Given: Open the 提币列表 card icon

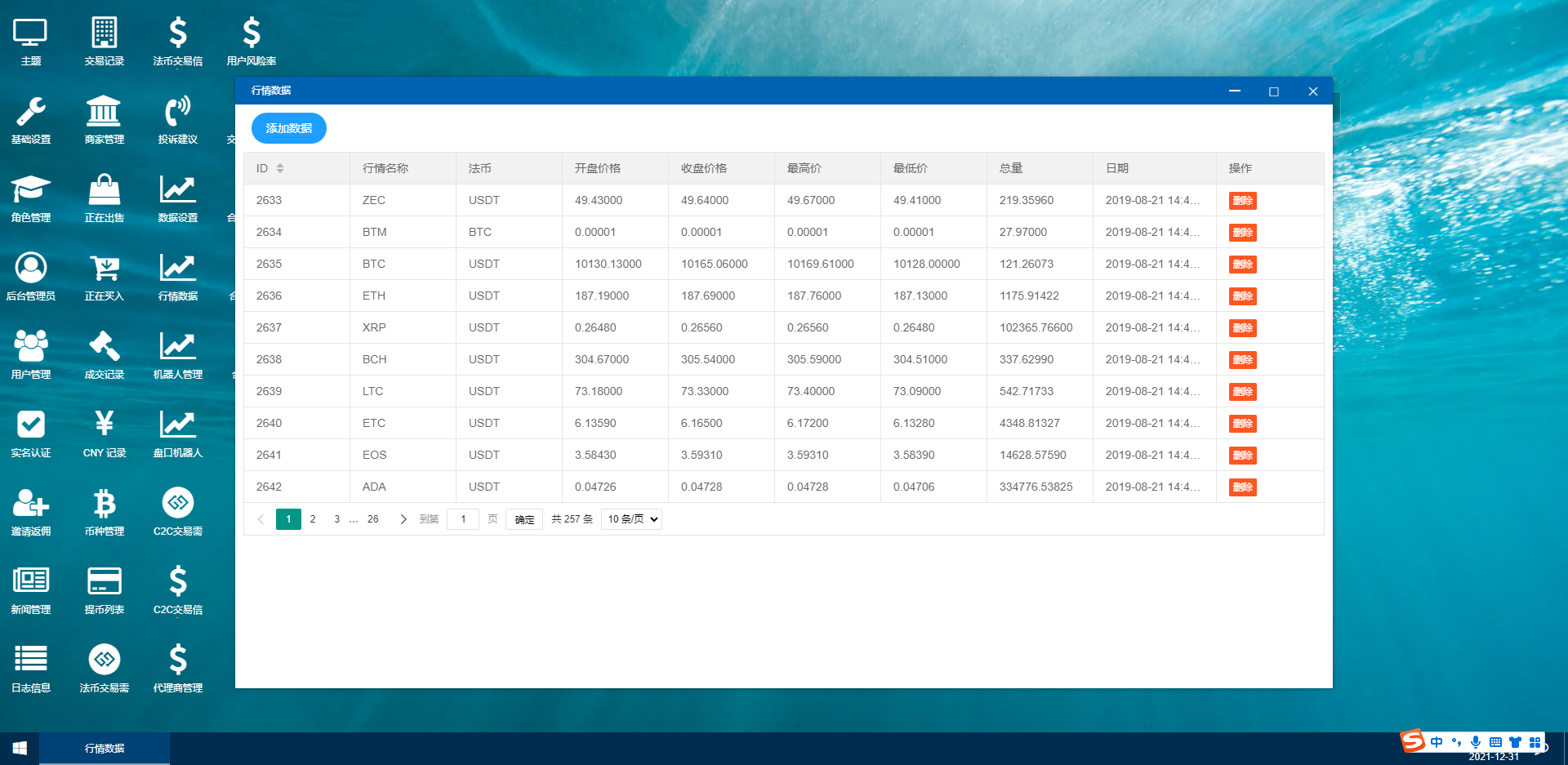Looking at the screenshot, I should point(104,583).
